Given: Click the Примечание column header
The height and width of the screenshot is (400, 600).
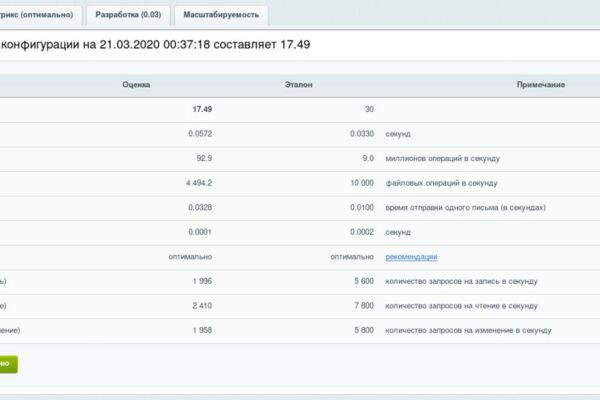Looking at the screenshot, I should [541, 85].
